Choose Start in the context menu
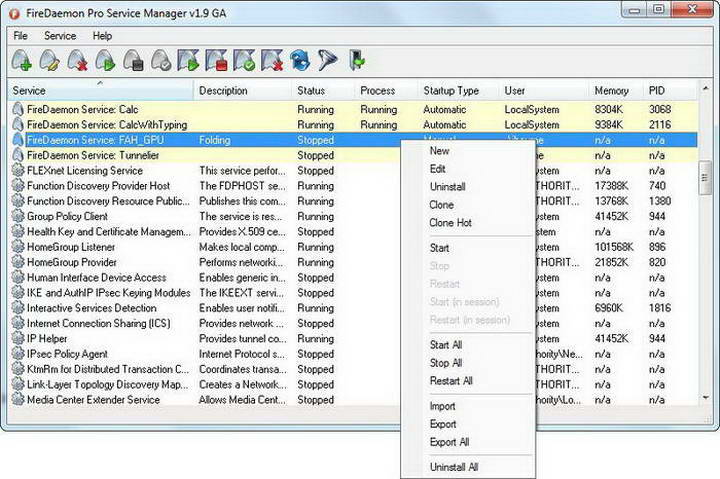 pyautogui.click(x=468, y=248)
